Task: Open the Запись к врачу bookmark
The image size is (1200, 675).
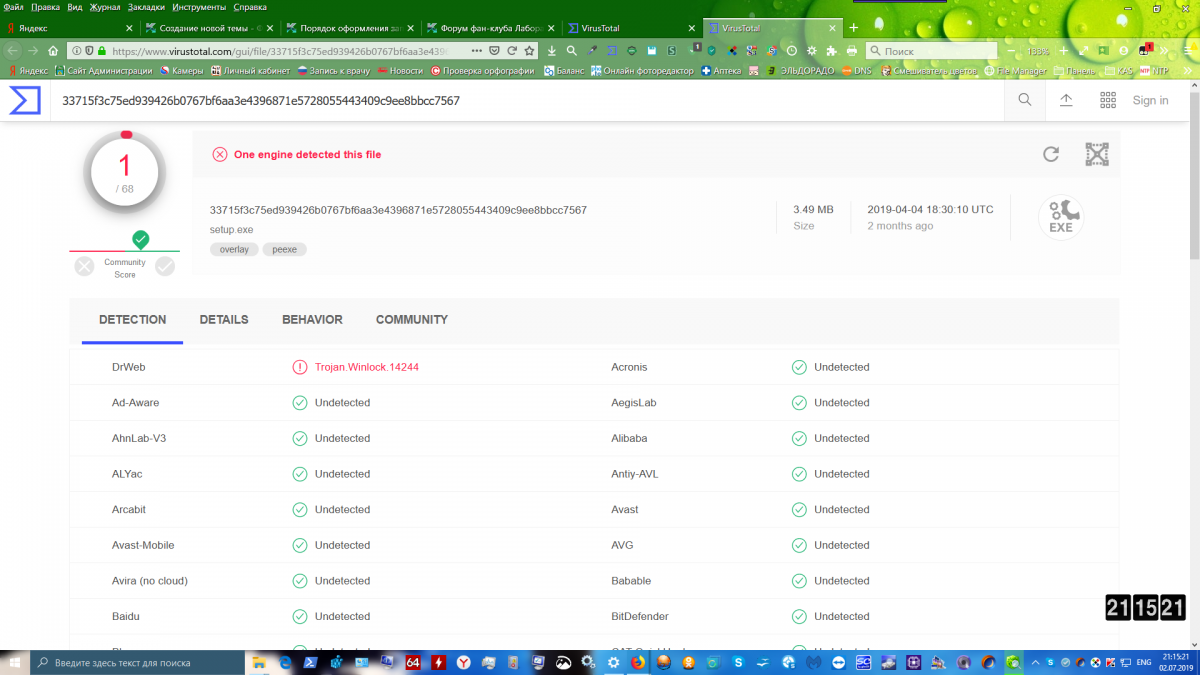Action: coord(335,71)
